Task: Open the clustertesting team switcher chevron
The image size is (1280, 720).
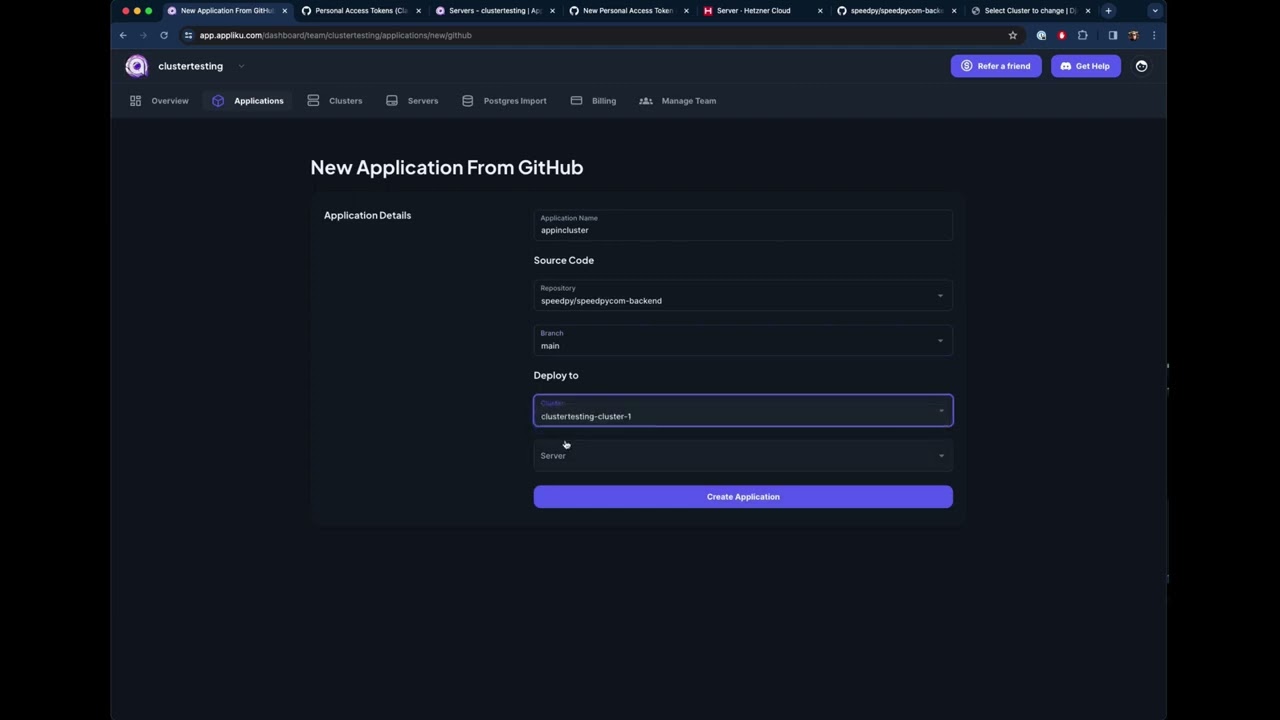Action: (241, 66)
